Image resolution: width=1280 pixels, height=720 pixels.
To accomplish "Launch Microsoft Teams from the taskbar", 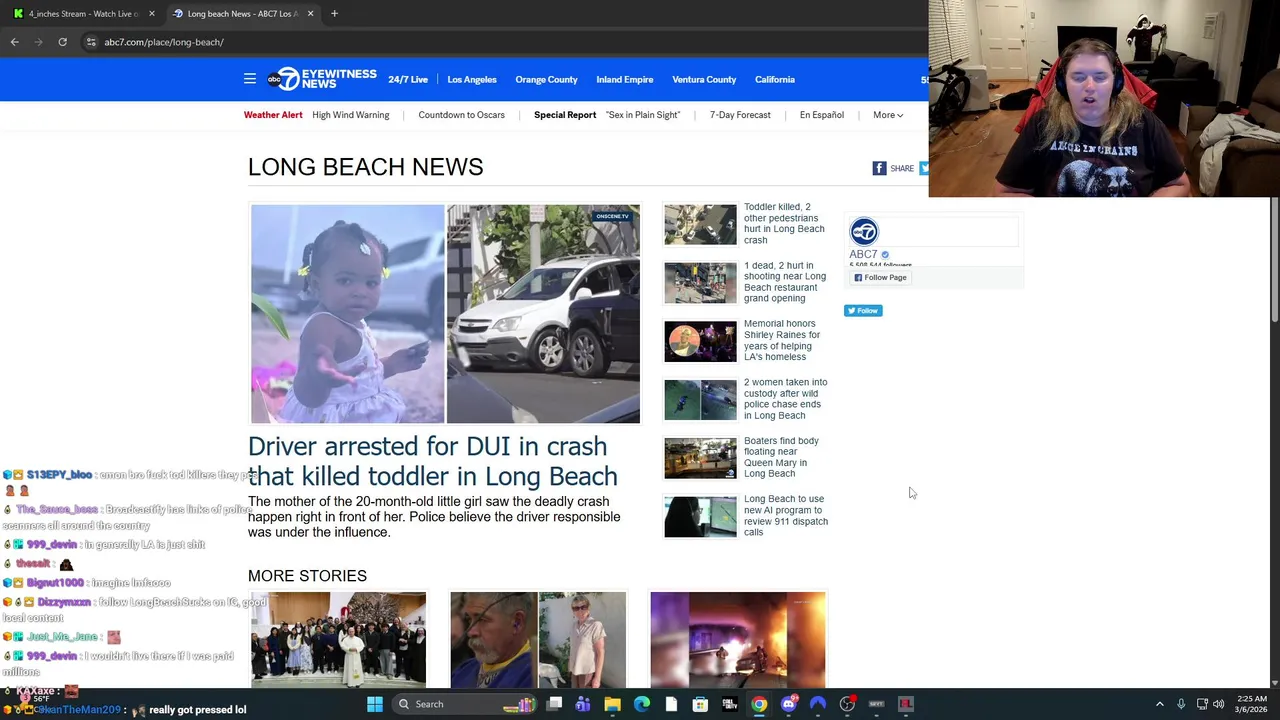I will tap(583, 704).
